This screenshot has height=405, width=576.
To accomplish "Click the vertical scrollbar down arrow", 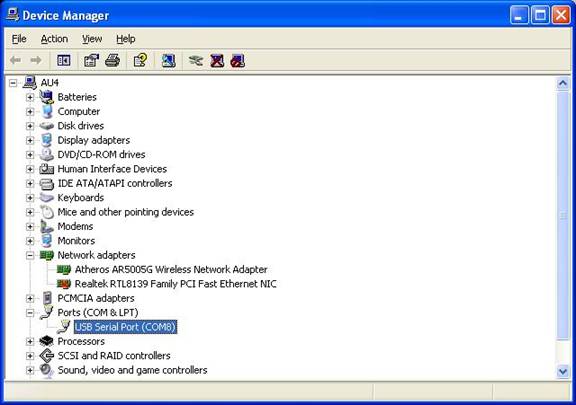I will click(563, 371).
